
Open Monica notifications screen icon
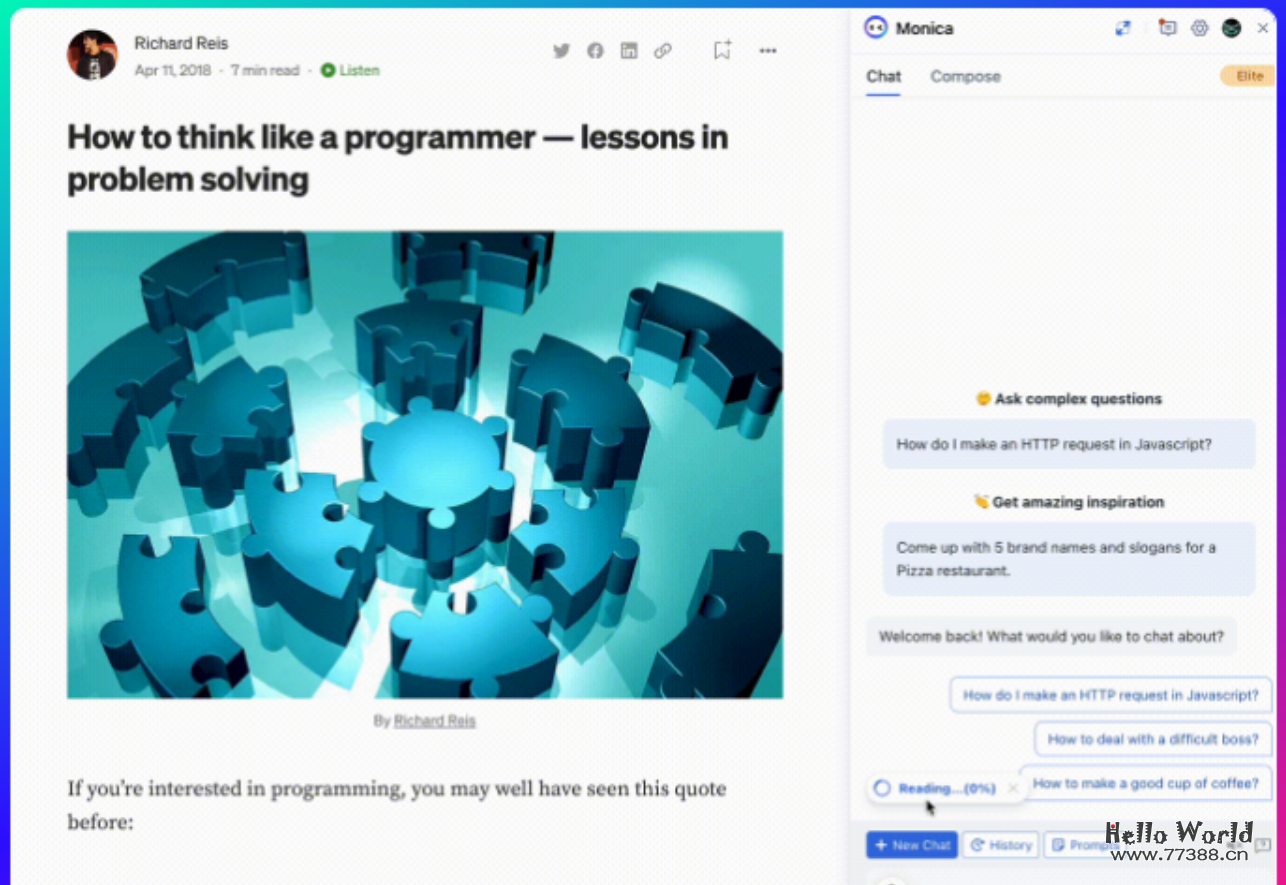[1167, 28]
